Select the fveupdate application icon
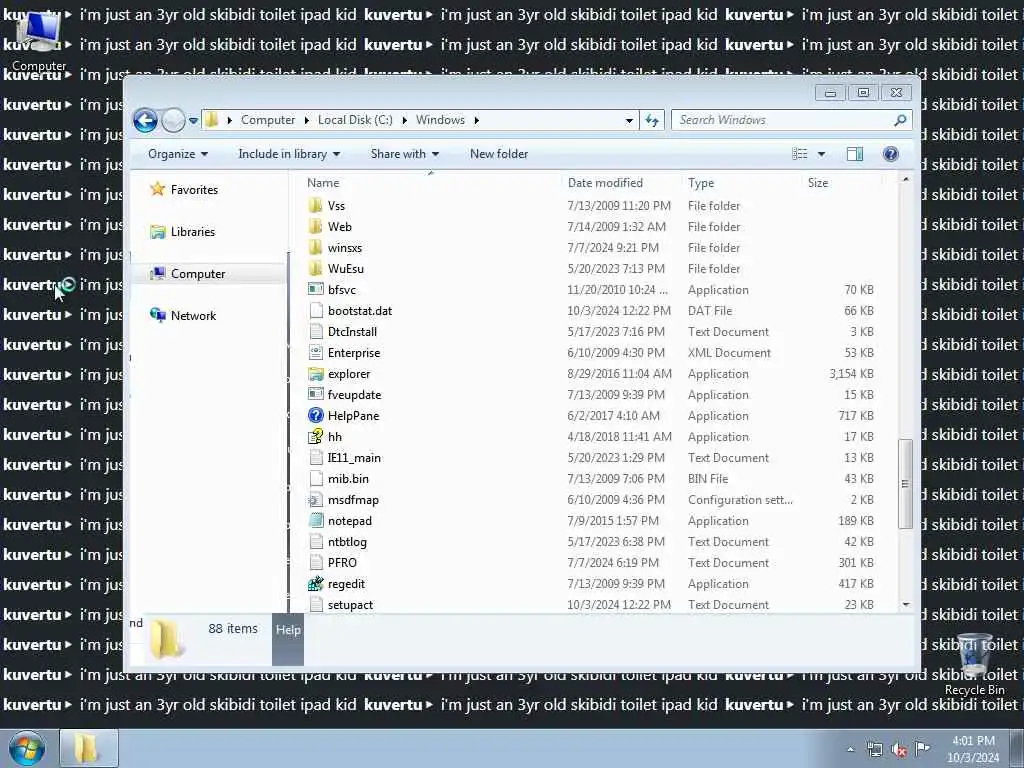Image resolution: width=1024 pixels, height=768 pixels. click(316, 394)
